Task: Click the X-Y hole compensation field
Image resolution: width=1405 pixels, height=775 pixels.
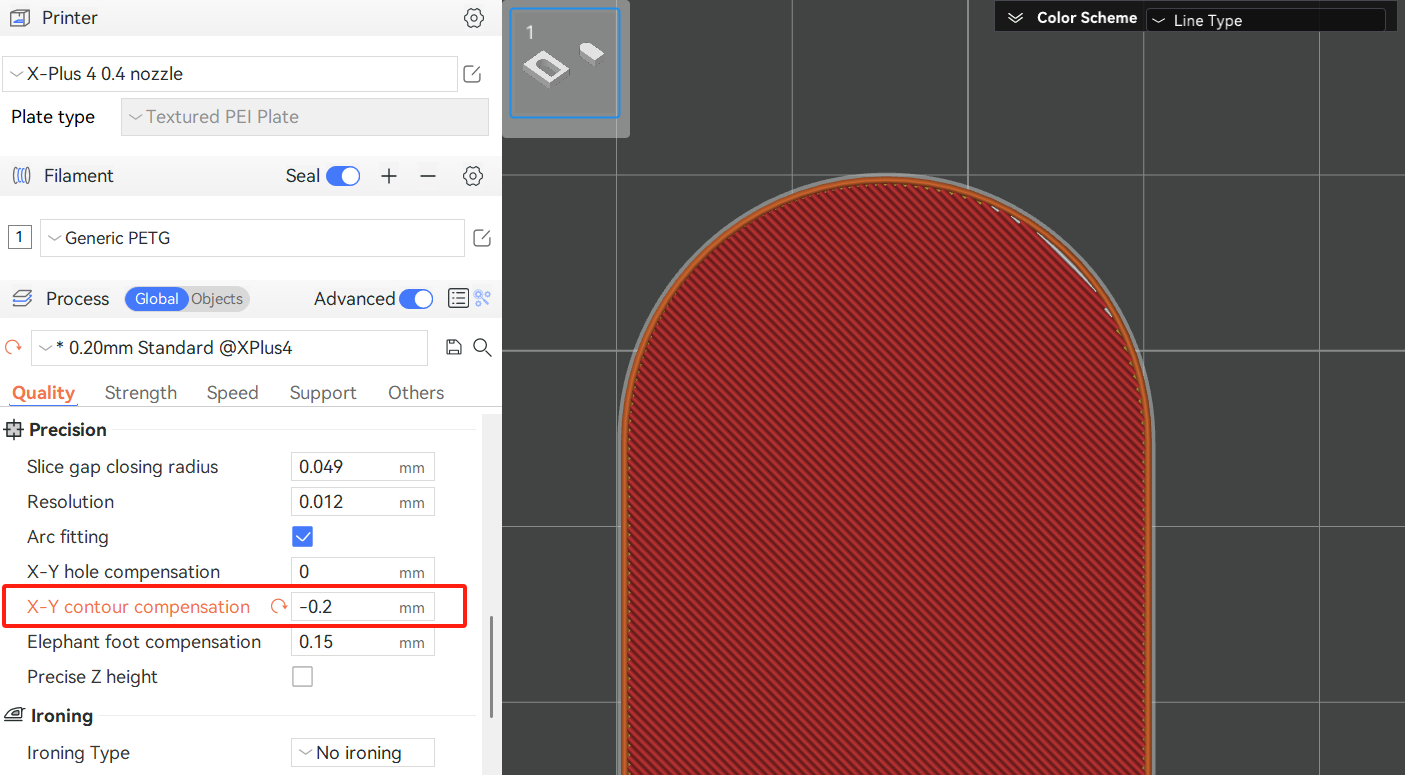Action: 363,572
